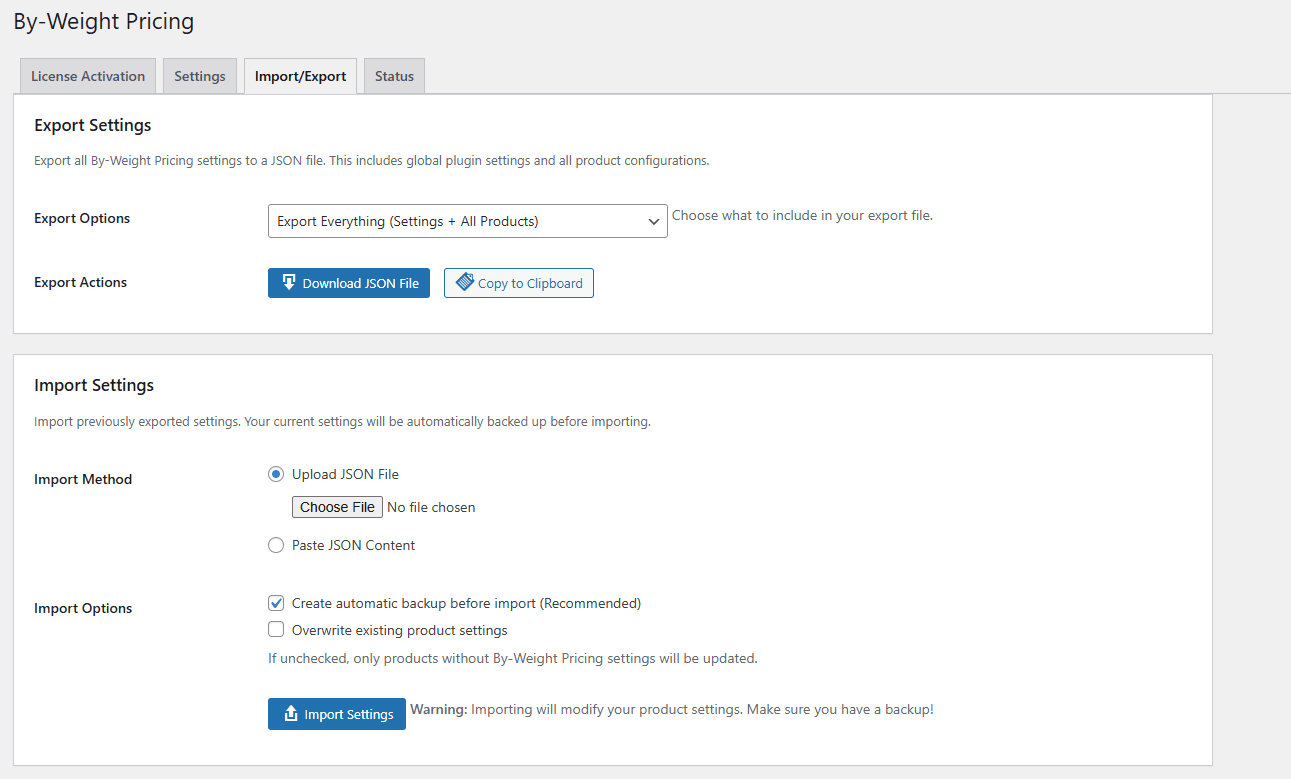This screenshot has height=779, width=1291.
Task: Enable overwrite existing product settings
Action: (x=276, y=629)
